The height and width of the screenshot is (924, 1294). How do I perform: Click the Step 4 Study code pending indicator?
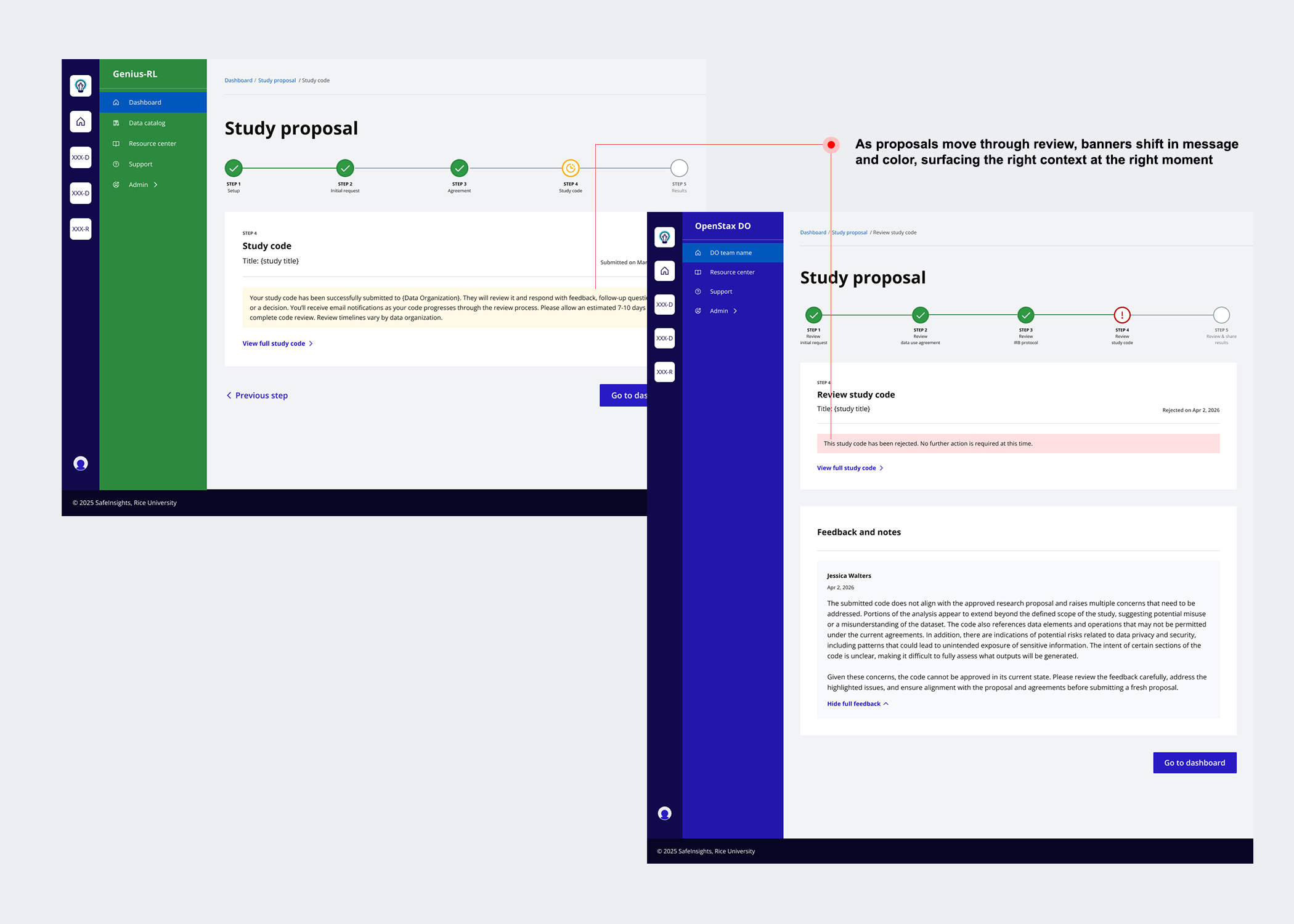570,168
